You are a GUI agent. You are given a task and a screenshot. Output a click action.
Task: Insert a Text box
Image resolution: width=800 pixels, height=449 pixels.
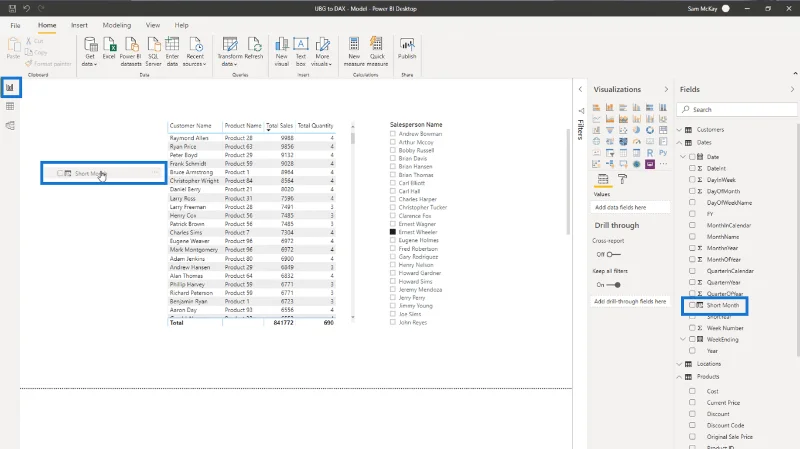[301, 52]
